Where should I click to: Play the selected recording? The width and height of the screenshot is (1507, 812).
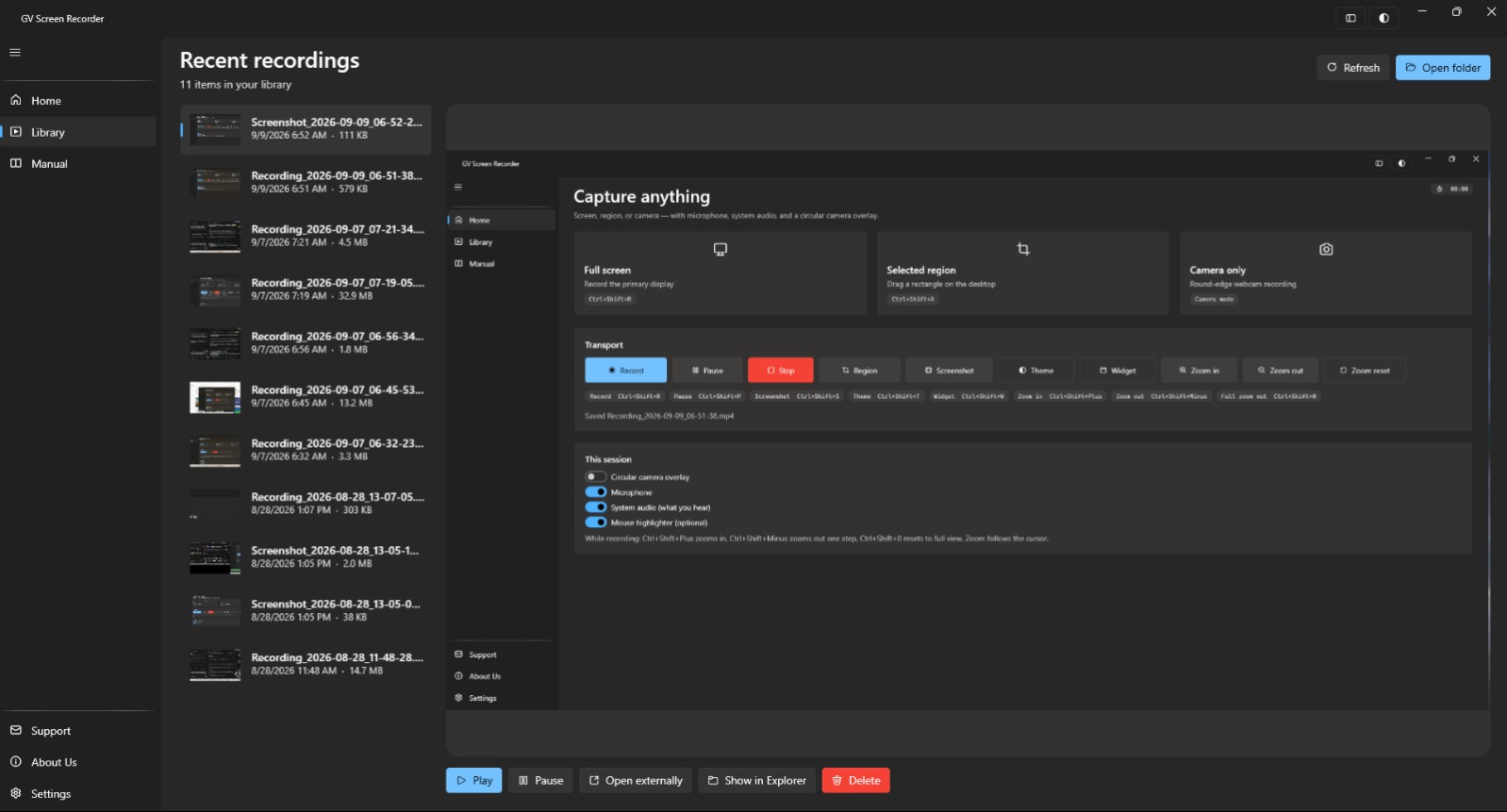(x=474, y=781)
